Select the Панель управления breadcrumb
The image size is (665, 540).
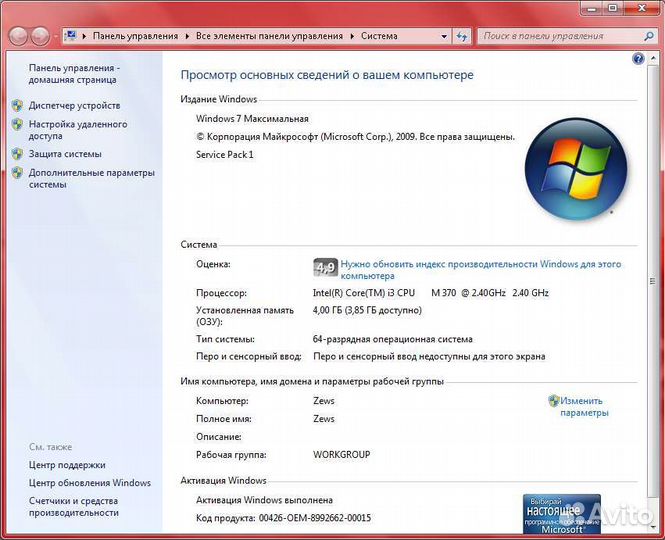135,36
